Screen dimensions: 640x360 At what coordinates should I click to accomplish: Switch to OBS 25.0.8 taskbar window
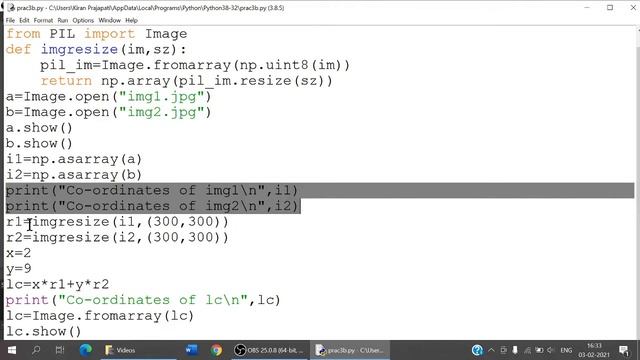(269, 350)
